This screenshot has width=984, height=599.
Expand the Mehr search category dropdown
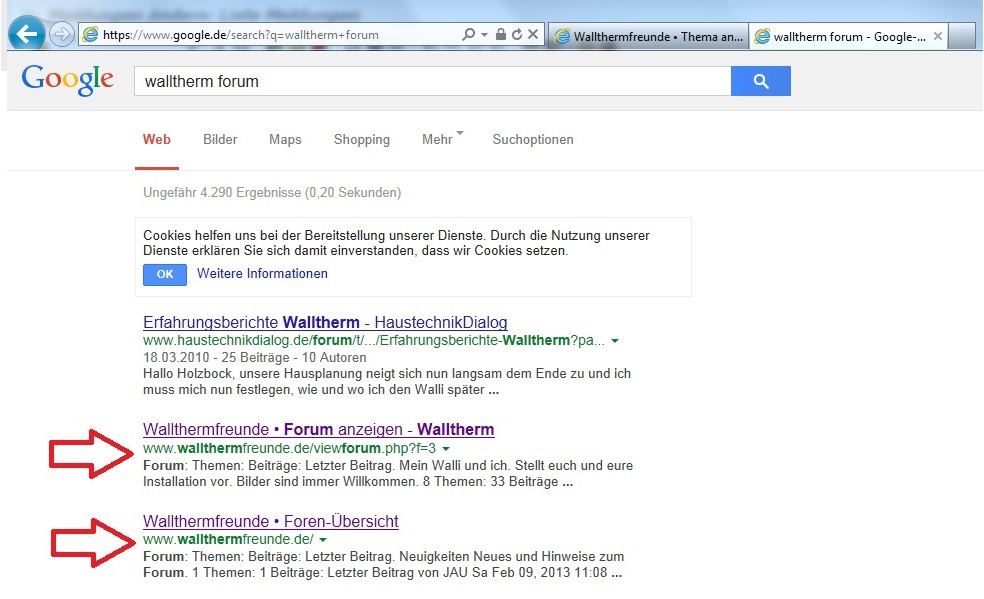tap(442, 139)
